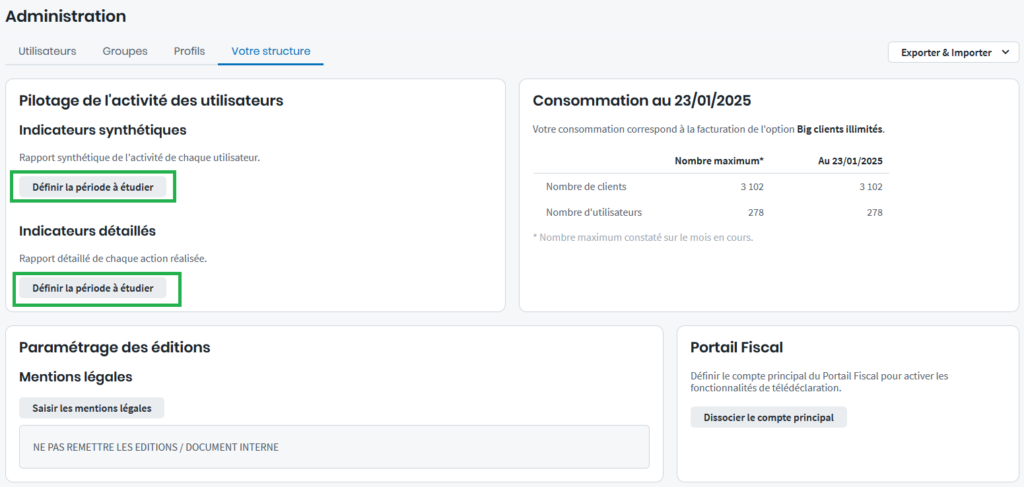Click the Portail Fiscal heading
The height and width of the screenshot is (487, 1024).
(736, 347)
